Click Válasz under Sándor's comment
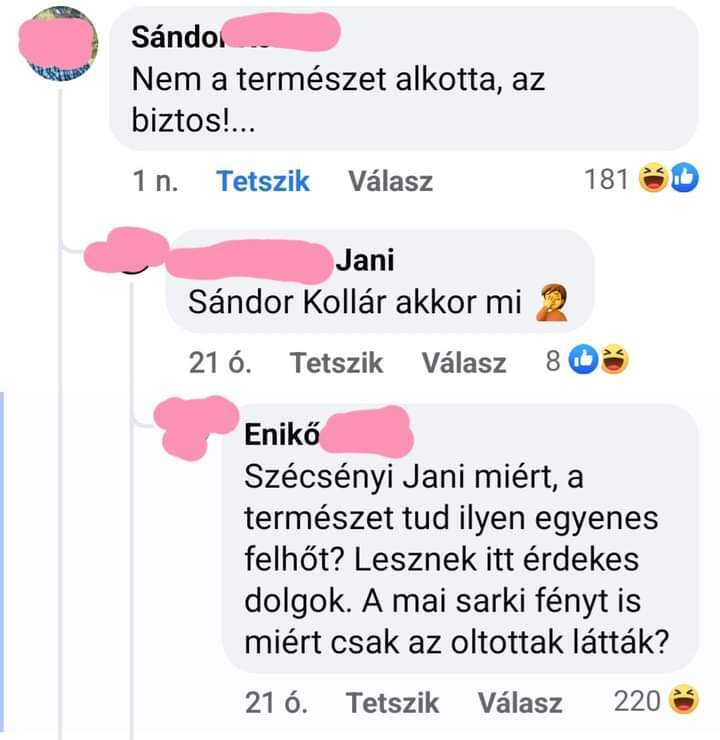The width and height of the screenshot is (720, 740). coord(390,181)
